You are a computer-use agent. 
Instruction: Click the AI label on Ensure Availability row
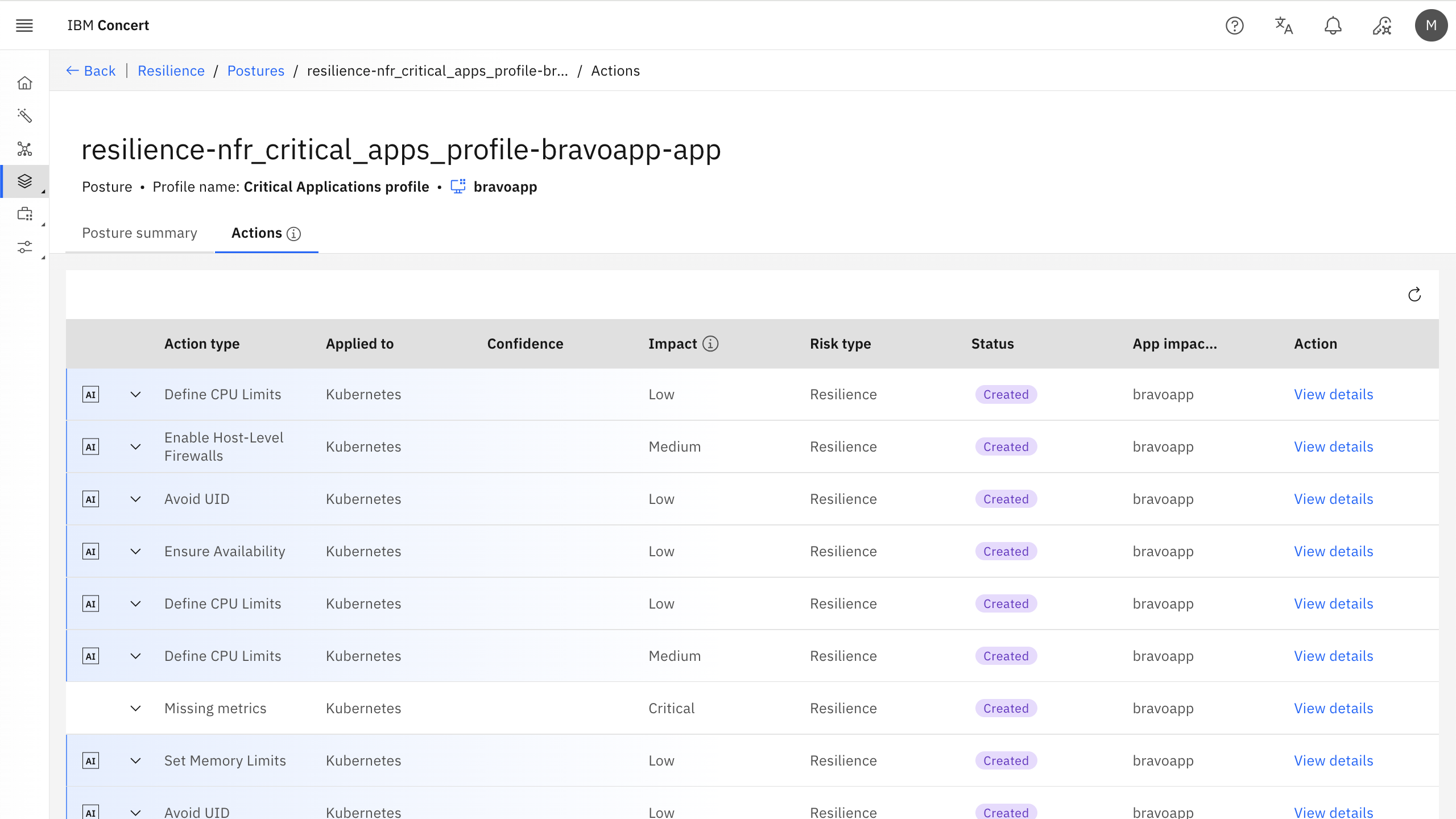[x=91, y=552]
